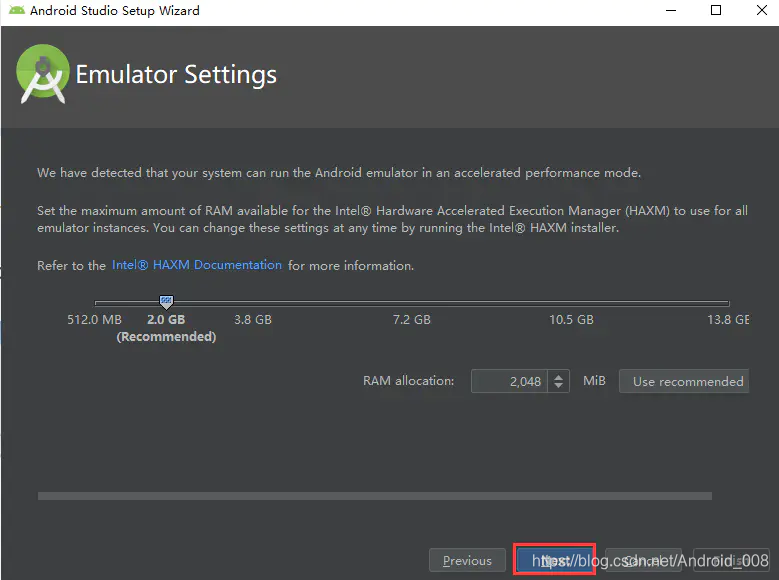This screenshot has height=580, width=779.
Task: Click the Use recommended button
Action: (x=684, y=381)
